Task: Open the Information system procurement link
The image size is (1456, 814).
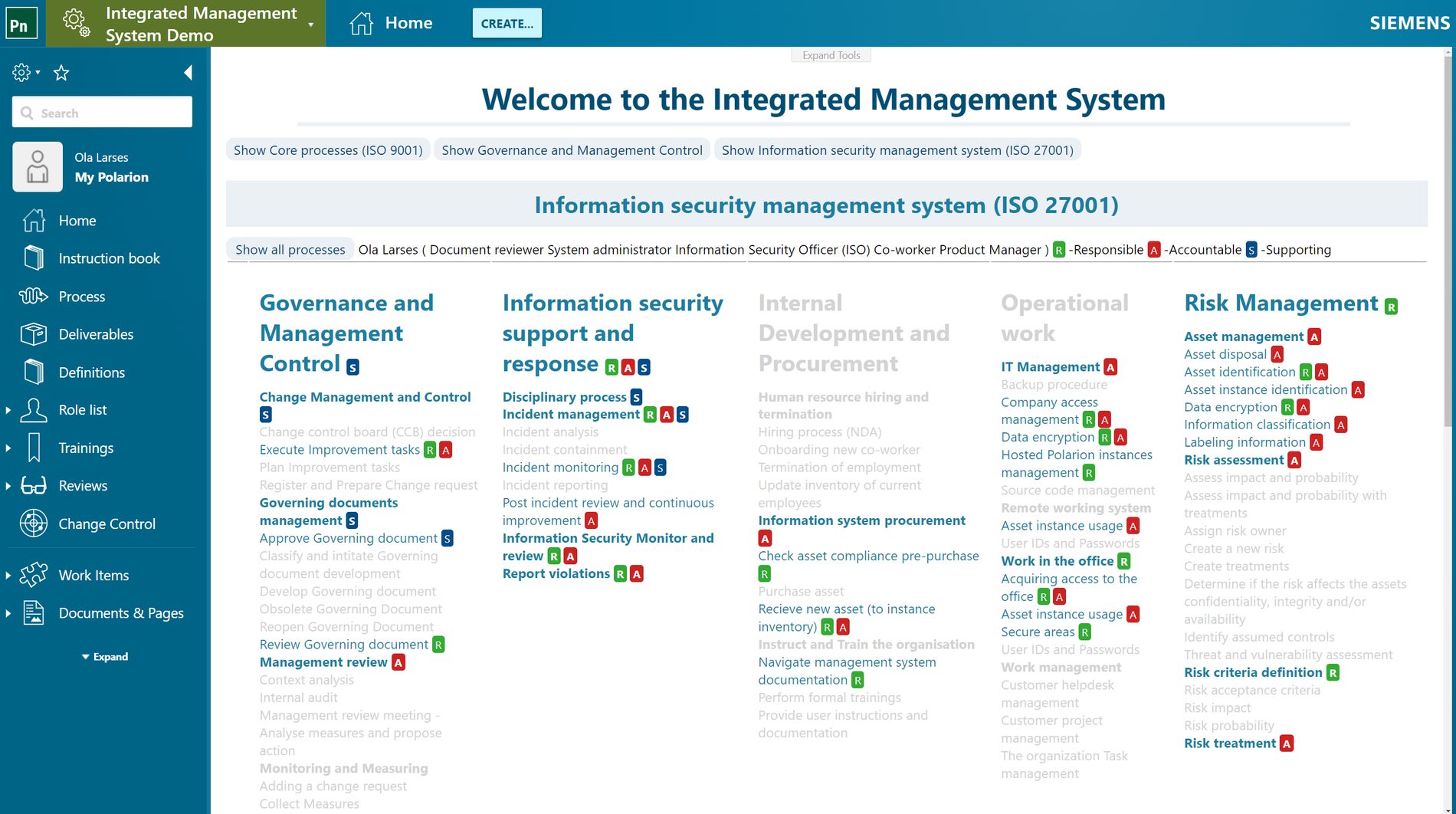Action: coord(861,520)
